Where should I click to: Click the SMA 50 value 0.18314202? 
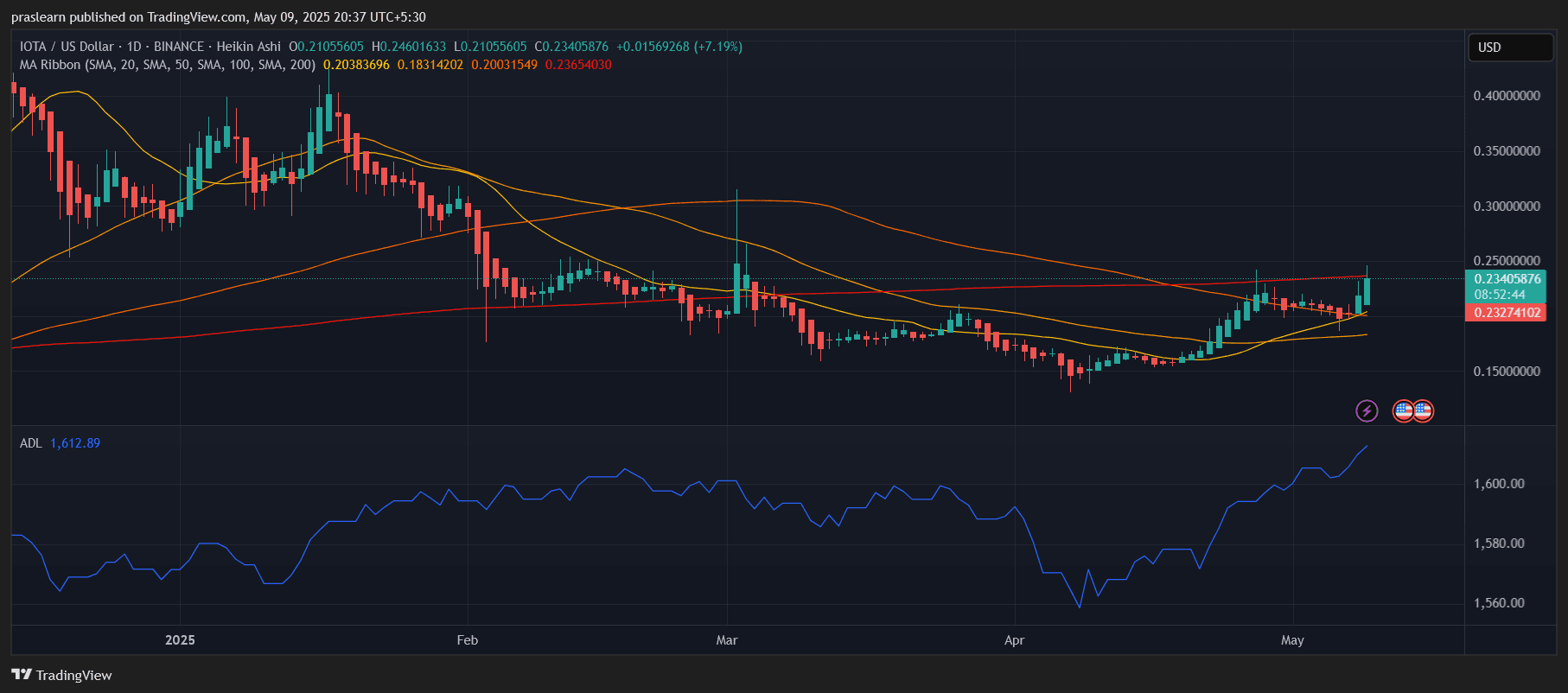click(430, 65)
